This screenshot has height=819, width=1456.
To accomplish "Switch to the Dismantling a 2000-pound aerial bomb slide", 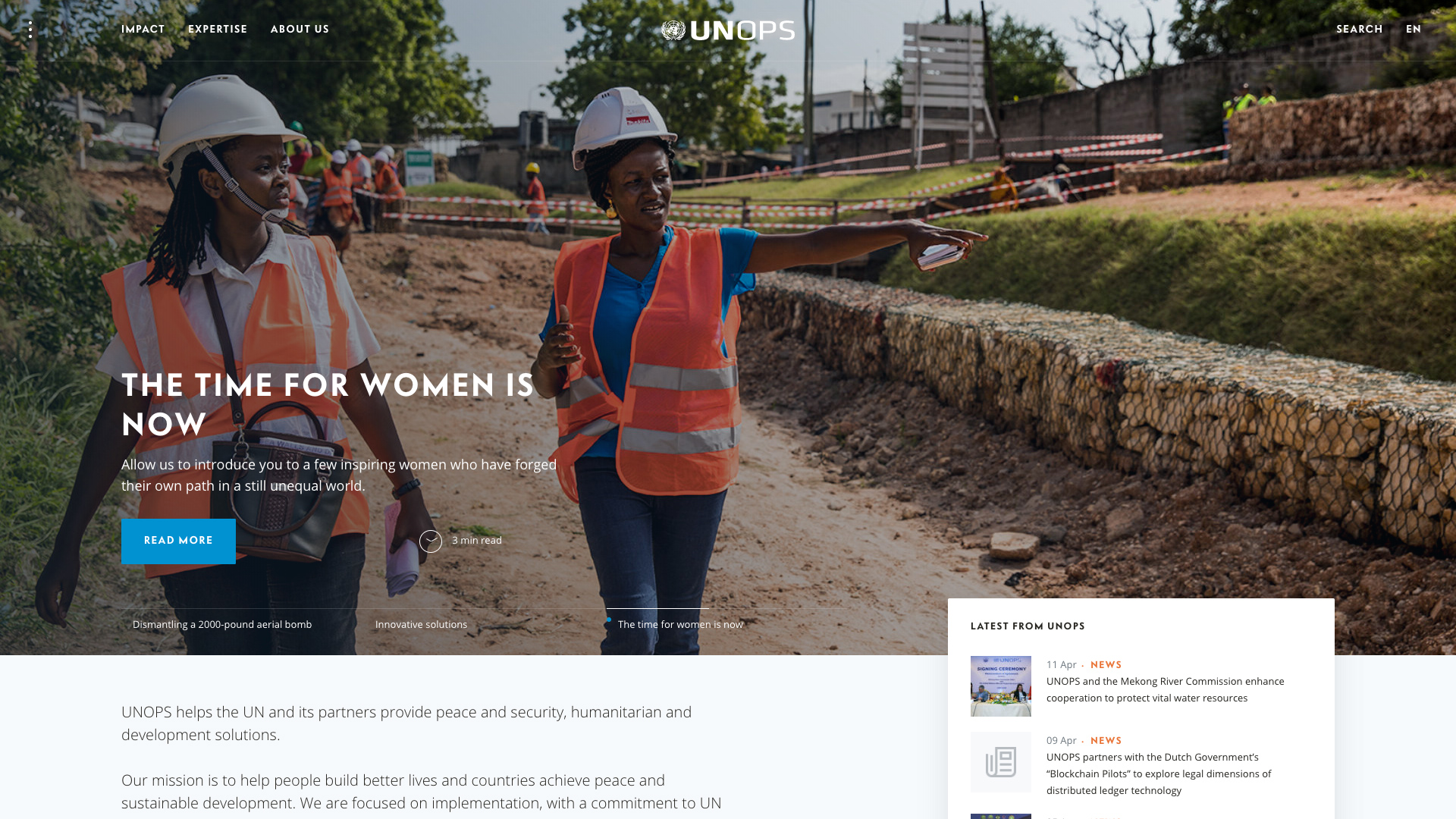I will click(x=222, y=624).
